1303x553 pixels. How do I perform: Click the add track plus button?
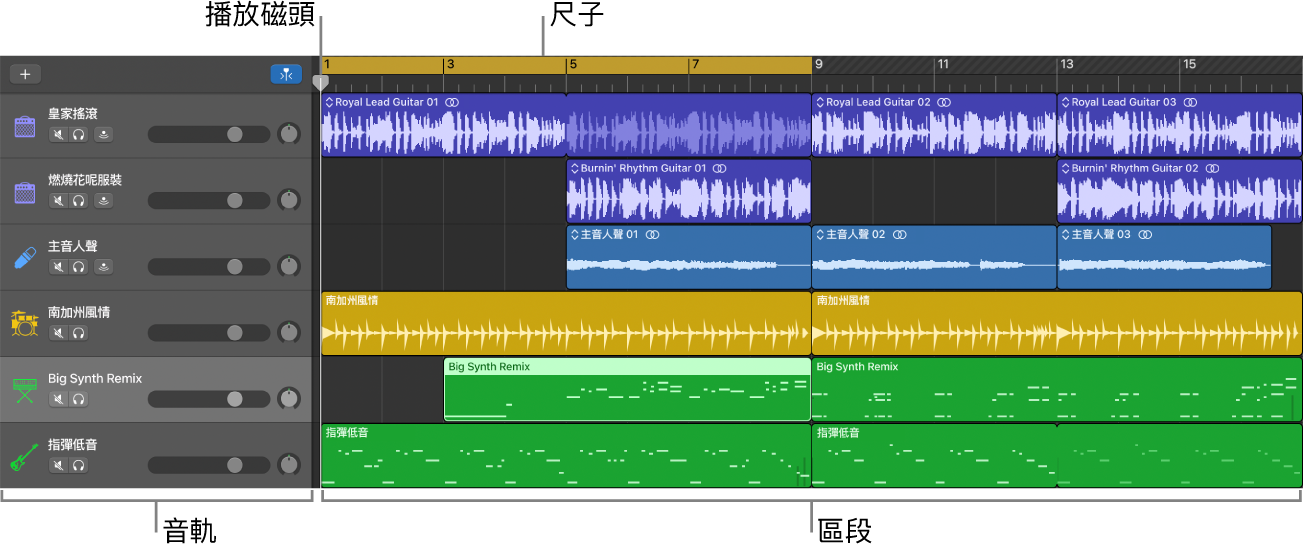pyautogui.click(x=25, y=74)
